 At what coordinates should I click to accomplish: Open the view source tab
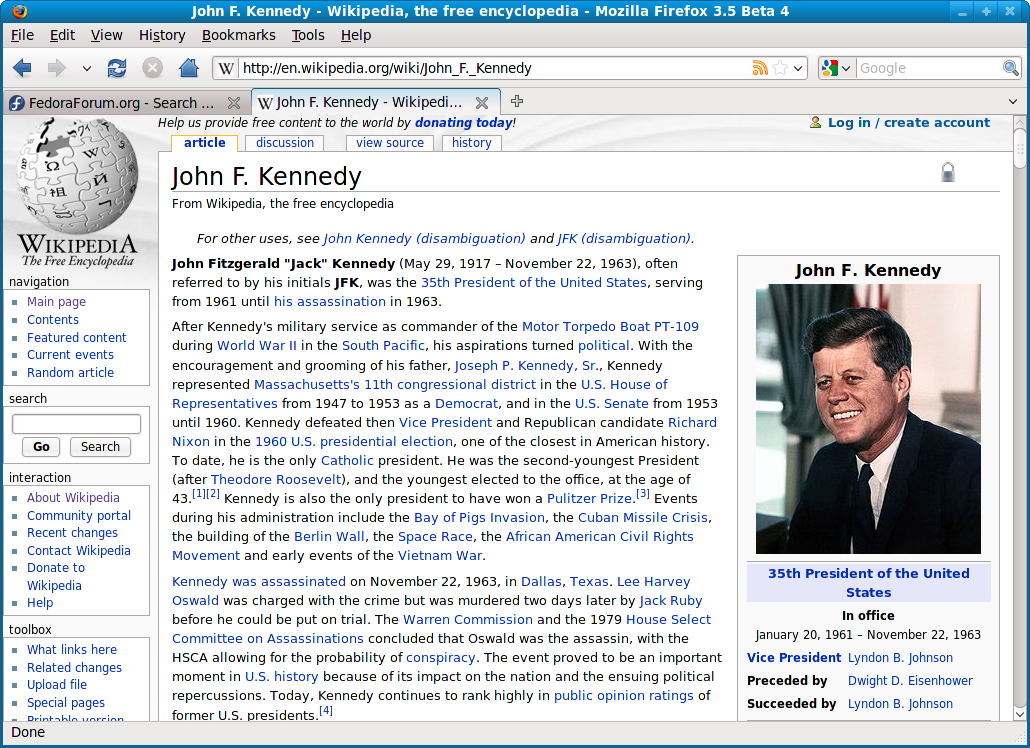click(x=390, y=143)
